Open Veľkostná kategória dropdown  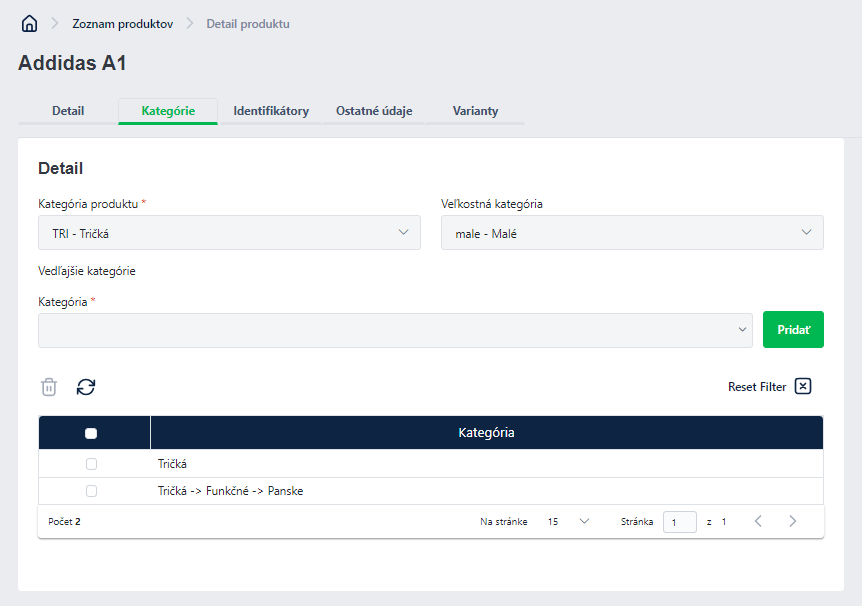(632, 233)
